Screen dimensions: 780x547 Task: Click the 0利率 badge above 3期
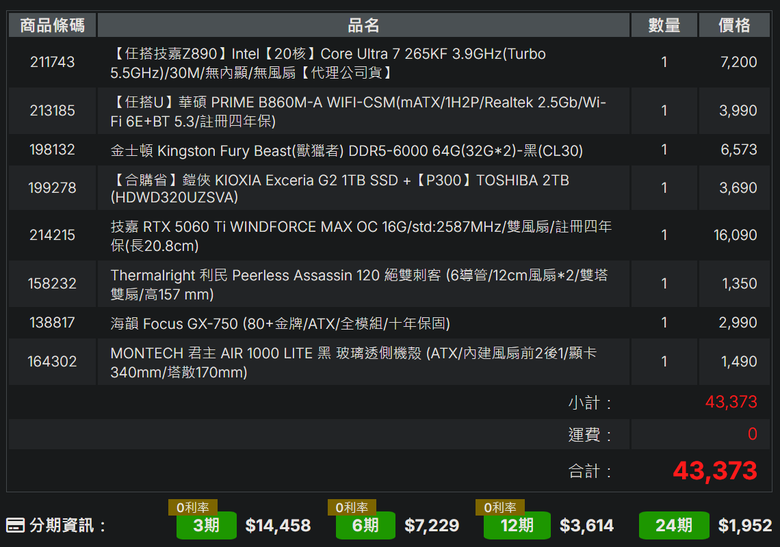point(193,507)
